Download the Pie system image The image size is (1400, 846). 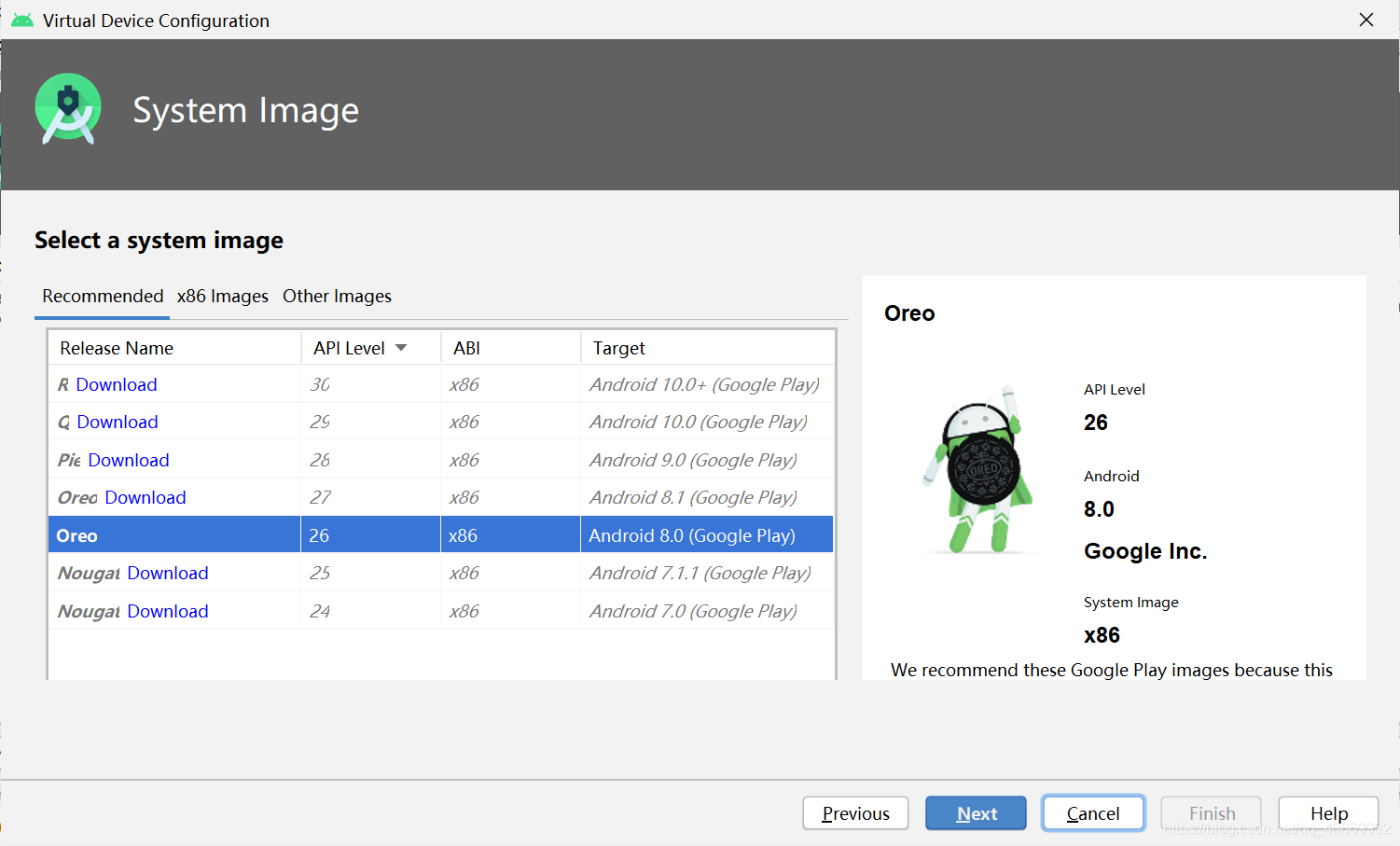tap(129, 460)
